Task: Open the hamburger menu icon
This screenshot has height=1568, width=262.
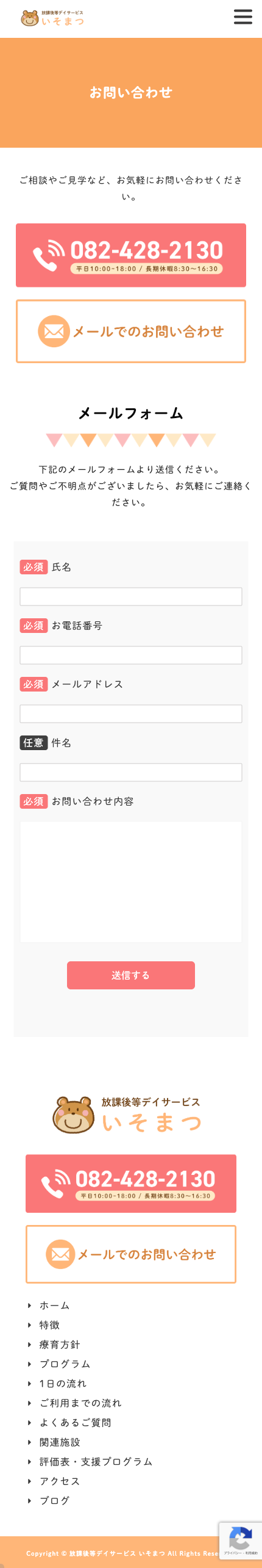Action: (243, 17)
